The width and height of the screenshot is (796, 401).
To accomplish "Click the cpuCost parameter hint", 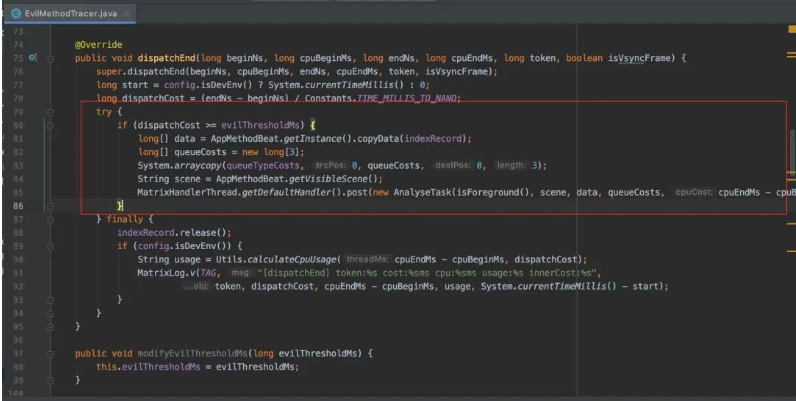I will 693,192.
